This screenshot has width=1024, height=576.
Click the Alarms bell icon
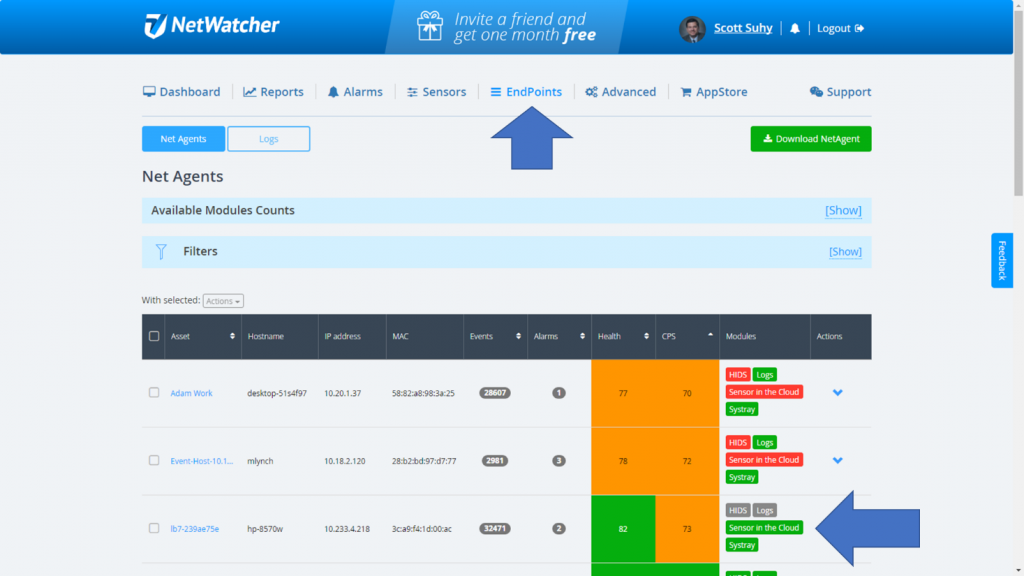pyautogui.click(x=333, y=91)
